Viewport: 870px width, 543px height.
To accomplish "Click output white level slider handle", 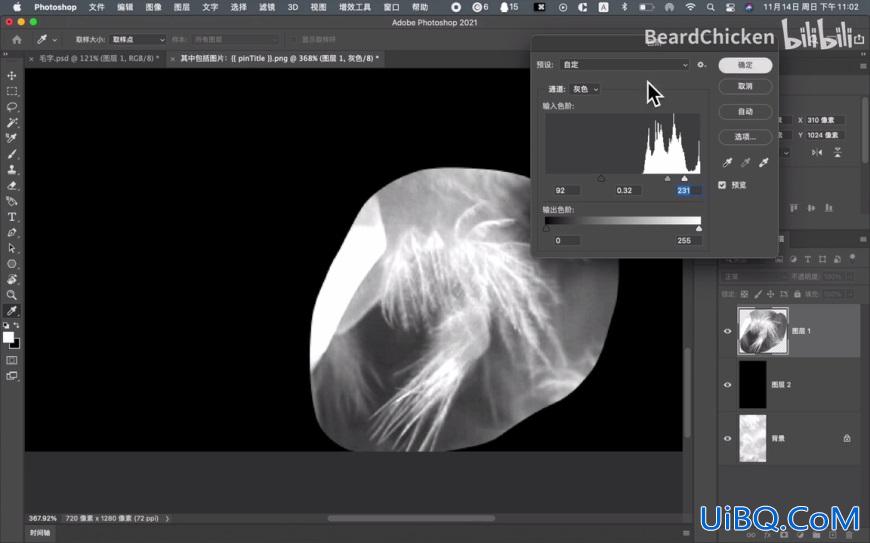I will 699,229.
